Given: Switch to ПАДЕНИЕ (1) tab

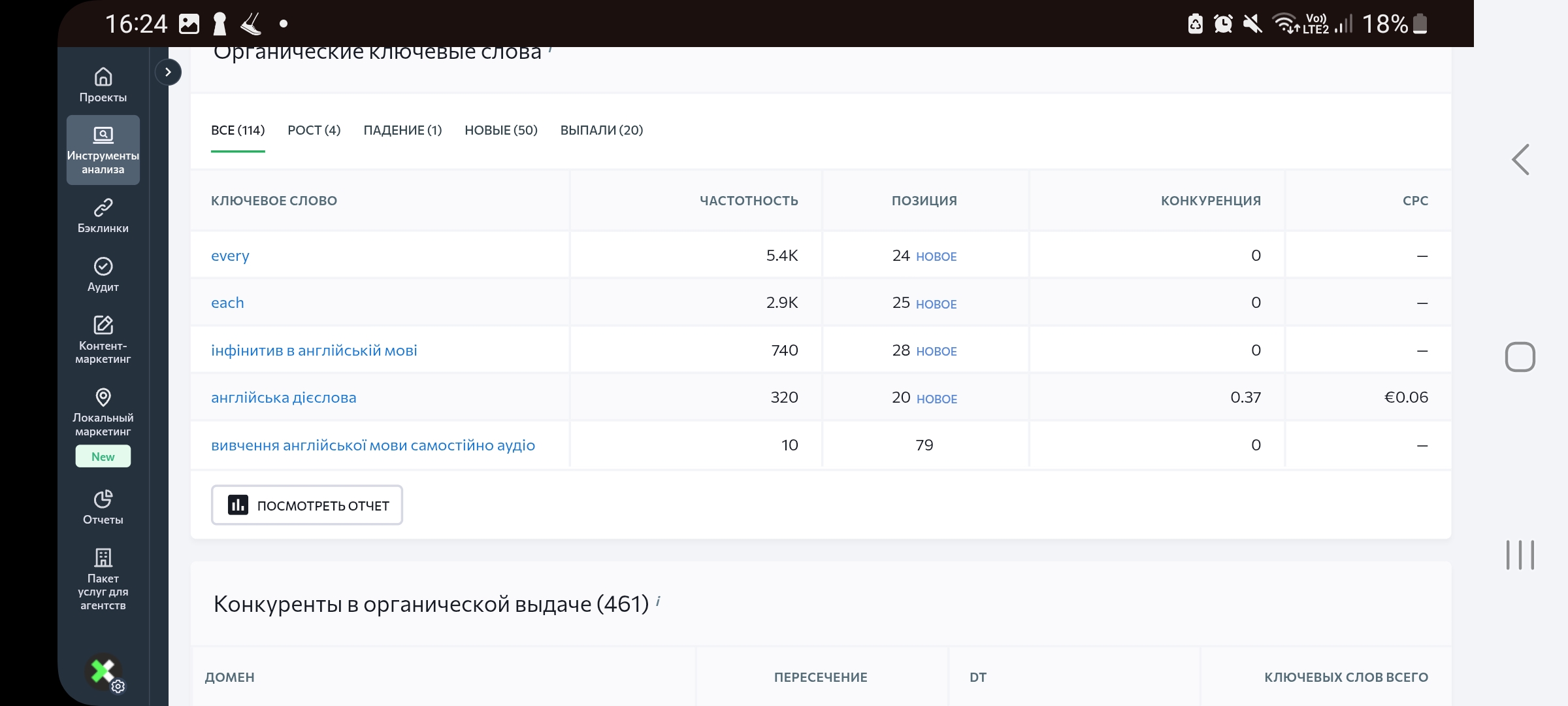Looking at the screenshot, I should [x=402, y=130].
